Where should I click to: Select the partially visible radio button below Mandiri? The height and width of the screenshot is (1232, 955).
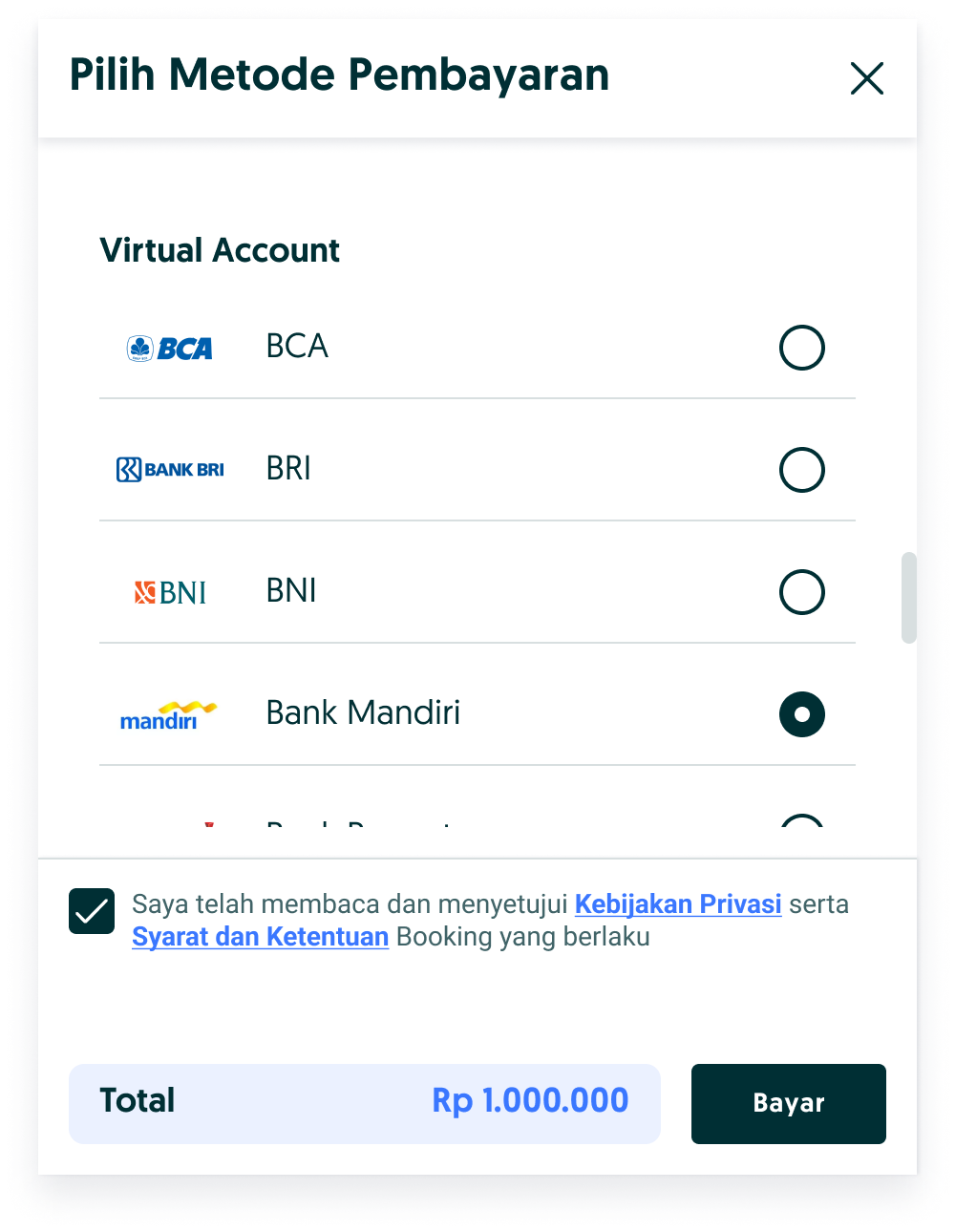pos(802,820)
